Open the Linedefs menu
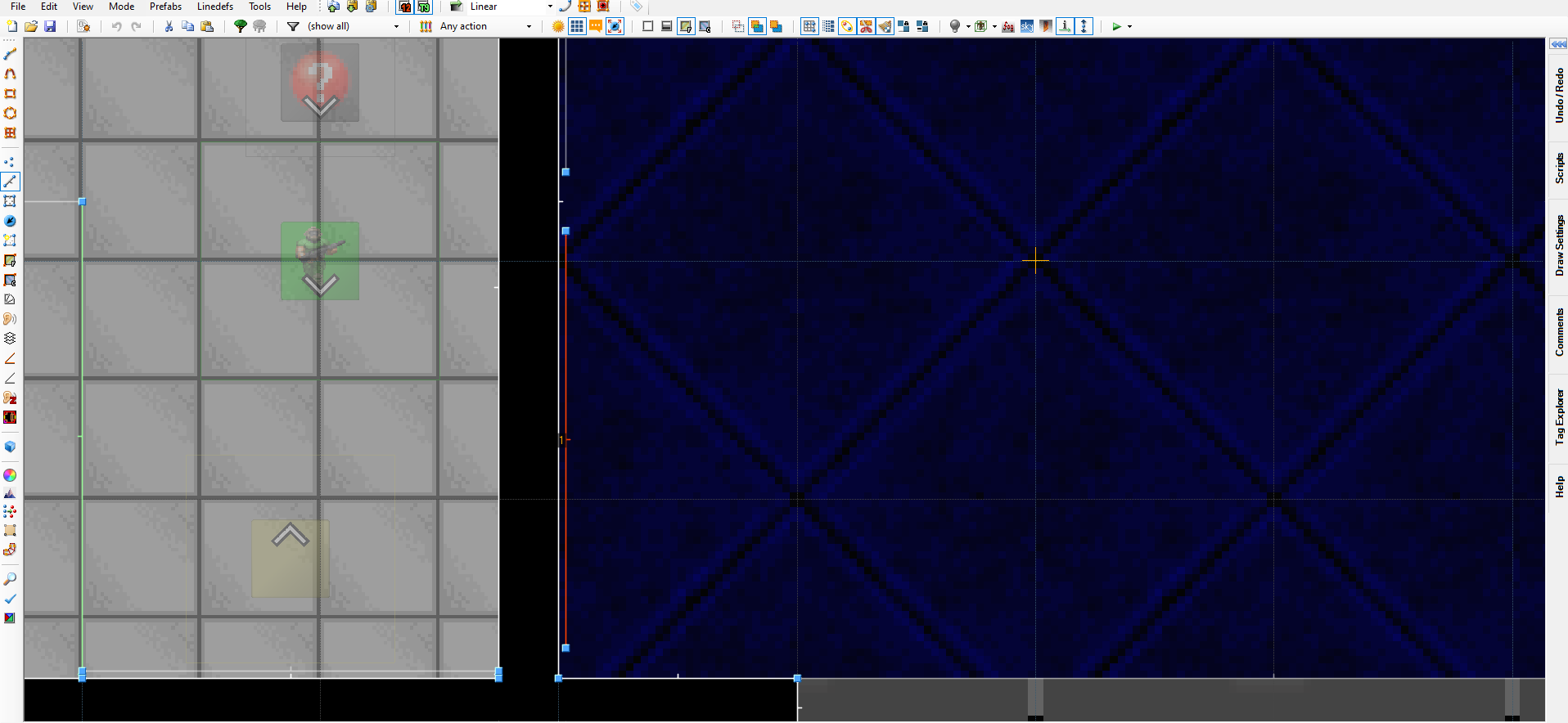 point(215,7)
